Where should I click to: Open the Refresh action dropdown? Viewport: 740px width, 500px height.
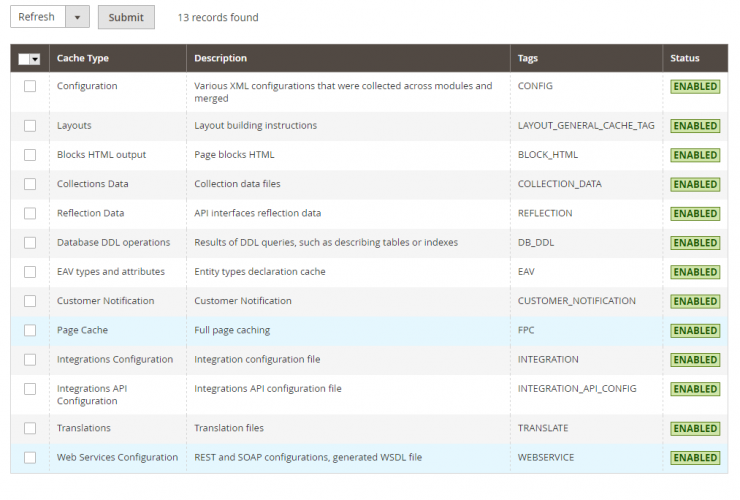tap(78, 17)
